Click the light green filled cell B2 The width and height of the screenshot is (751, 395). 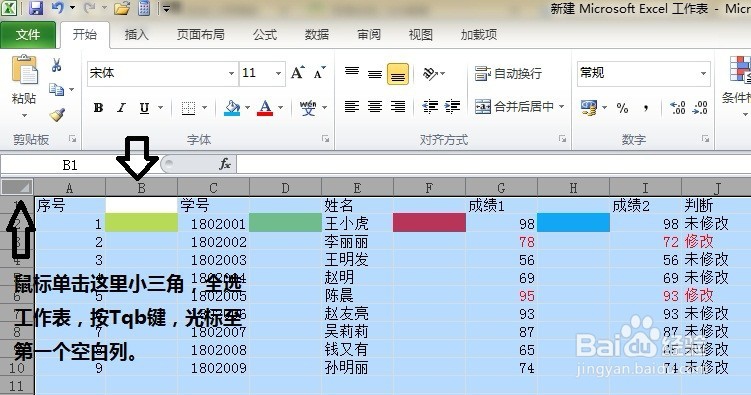141,223
